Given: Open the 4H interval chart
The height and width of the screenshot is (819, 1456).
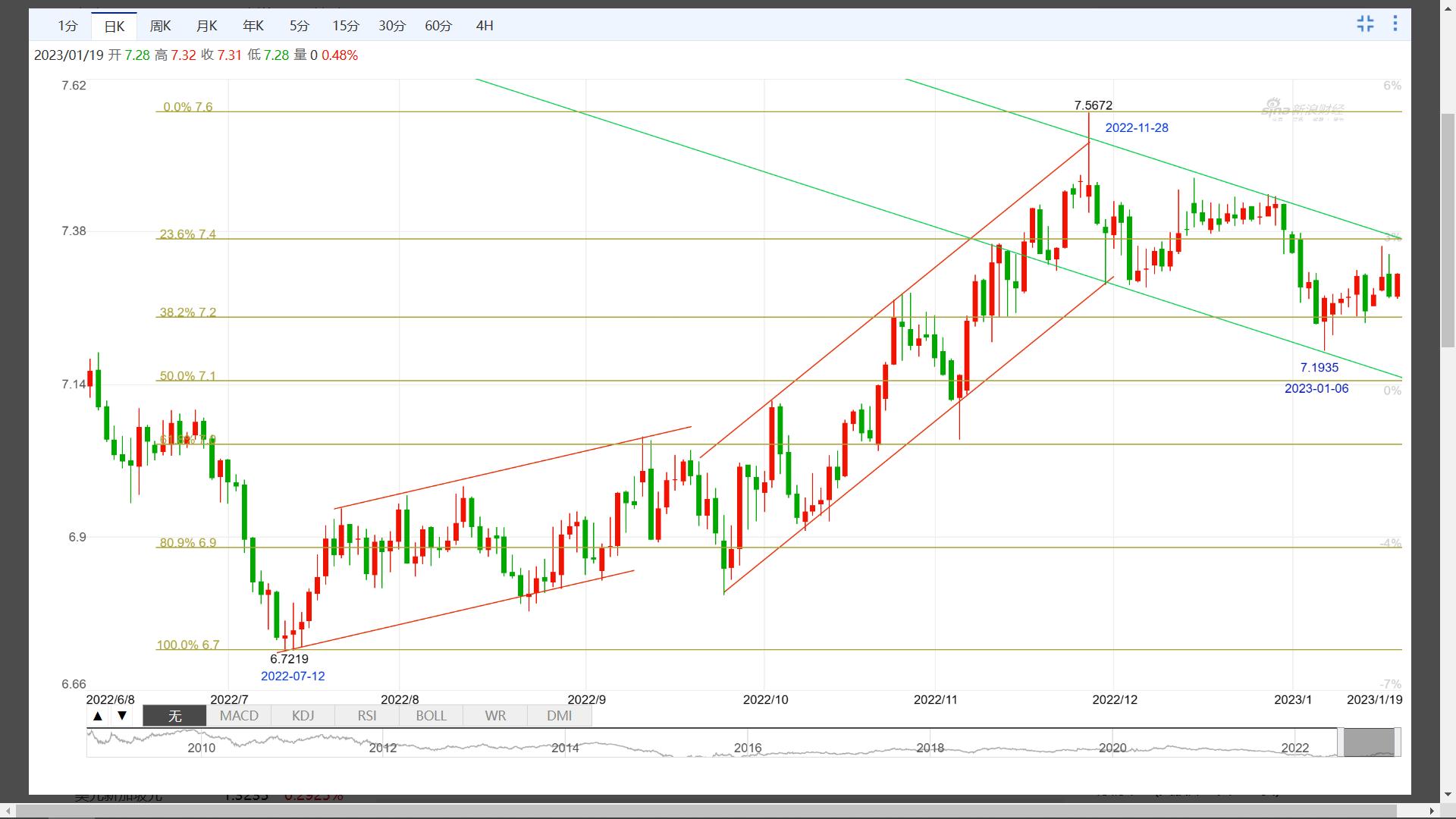Looking at the screenshot, I should tap(485, 26).
